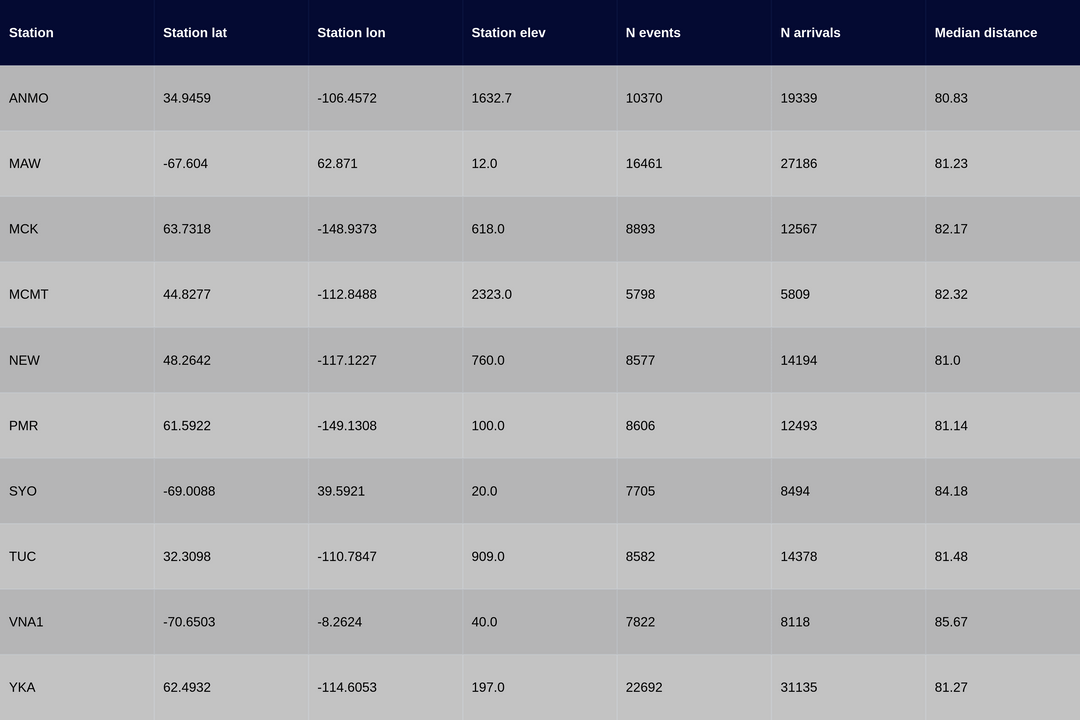Click the MAW station row
The width and height of the screenshot is (1080, 720).
[25, 164]
